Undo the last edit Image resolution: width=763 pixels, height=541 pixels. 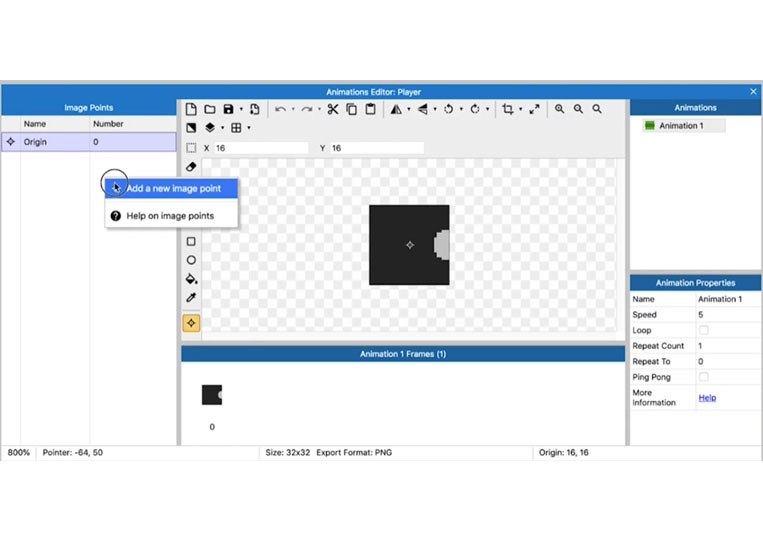280,109
